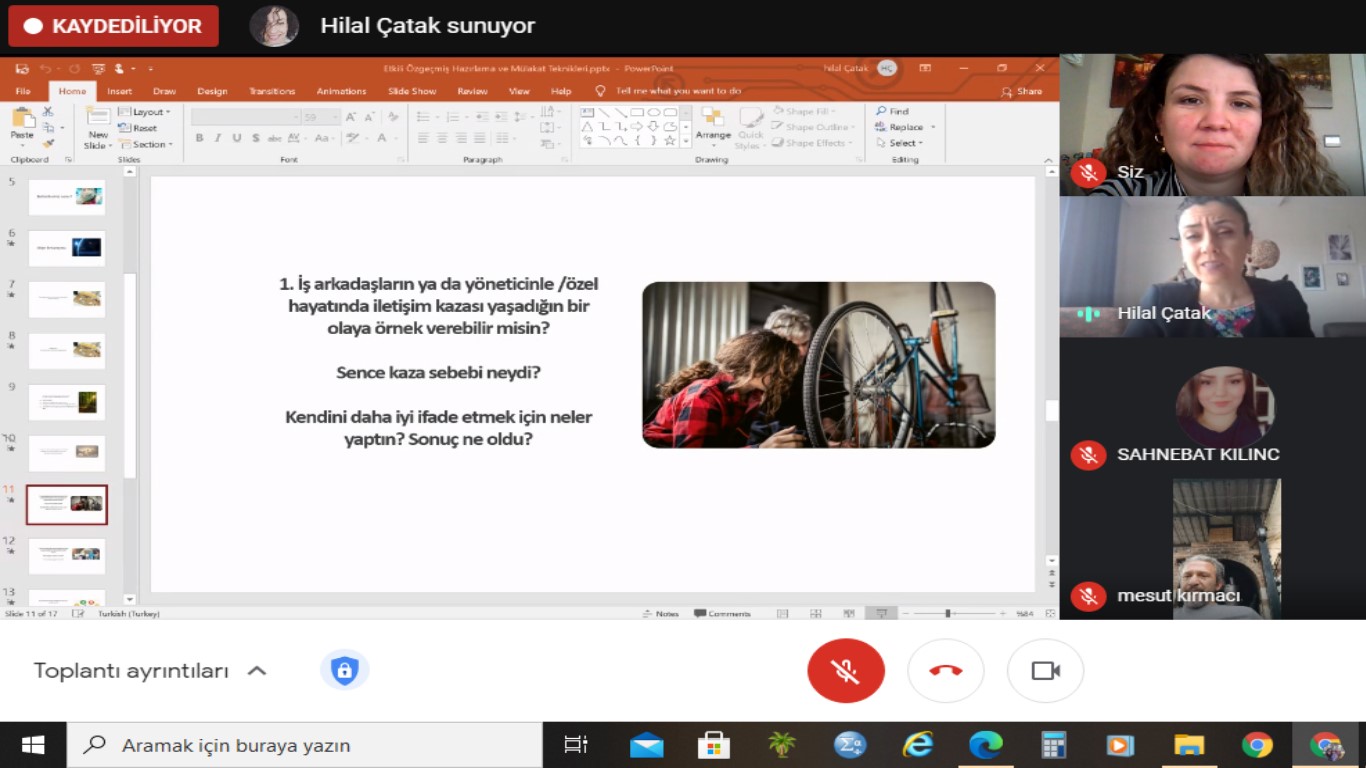Click the blue shield security icon
This screenshot has height=768, width=1366.
344,670
